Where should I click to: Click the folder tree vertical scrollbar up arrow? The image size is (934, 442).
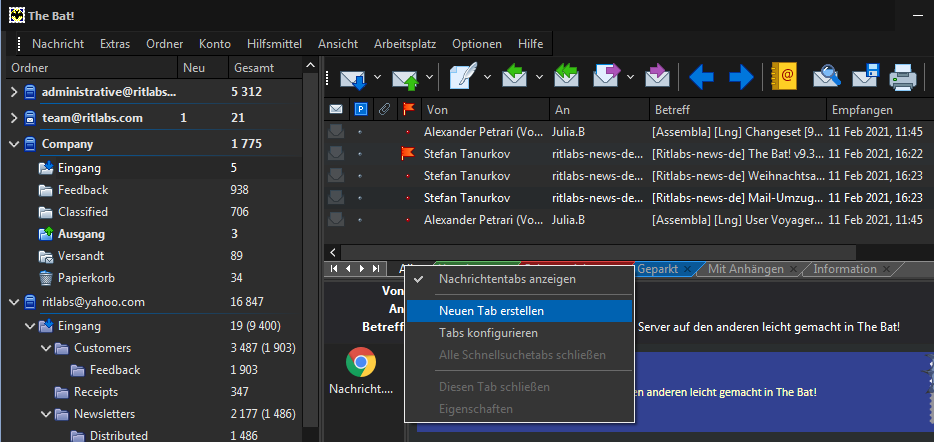pos(310,66)
